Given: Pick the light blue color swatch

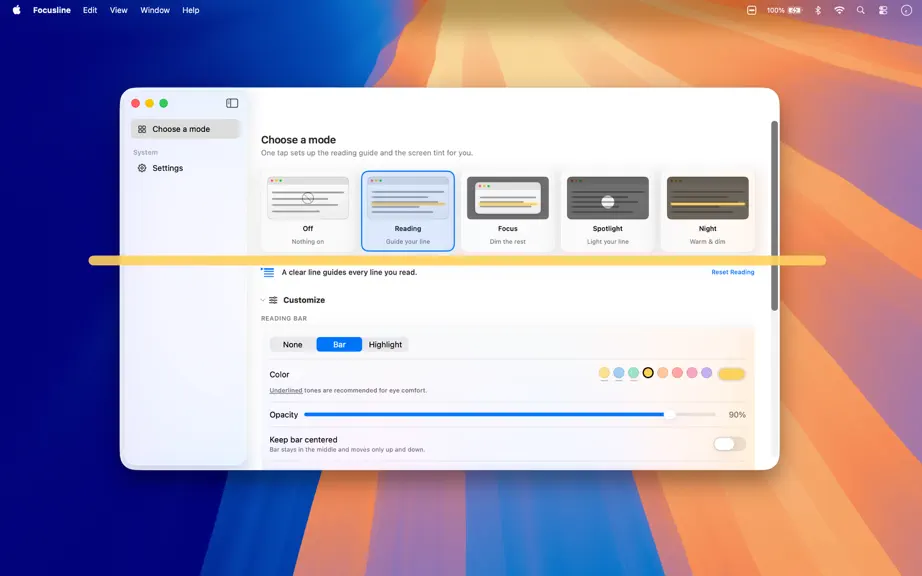Looking at the screenshot, I should (619, 373).
